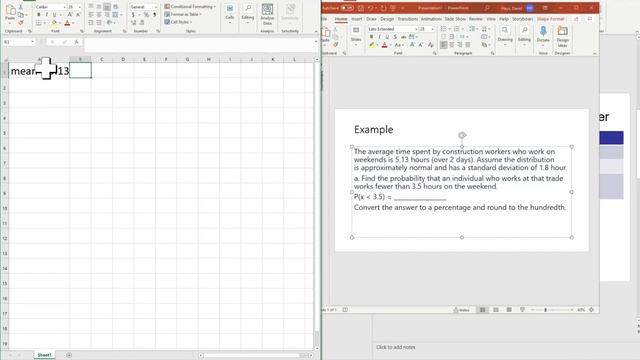Click PowerPoint zoom slider
640x360 pixels.
(x=551, y=310)
